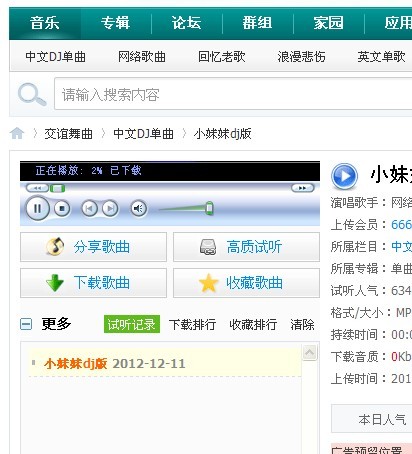
Task: Open the 专辑 navigation tab
Action: coord(115,23)
